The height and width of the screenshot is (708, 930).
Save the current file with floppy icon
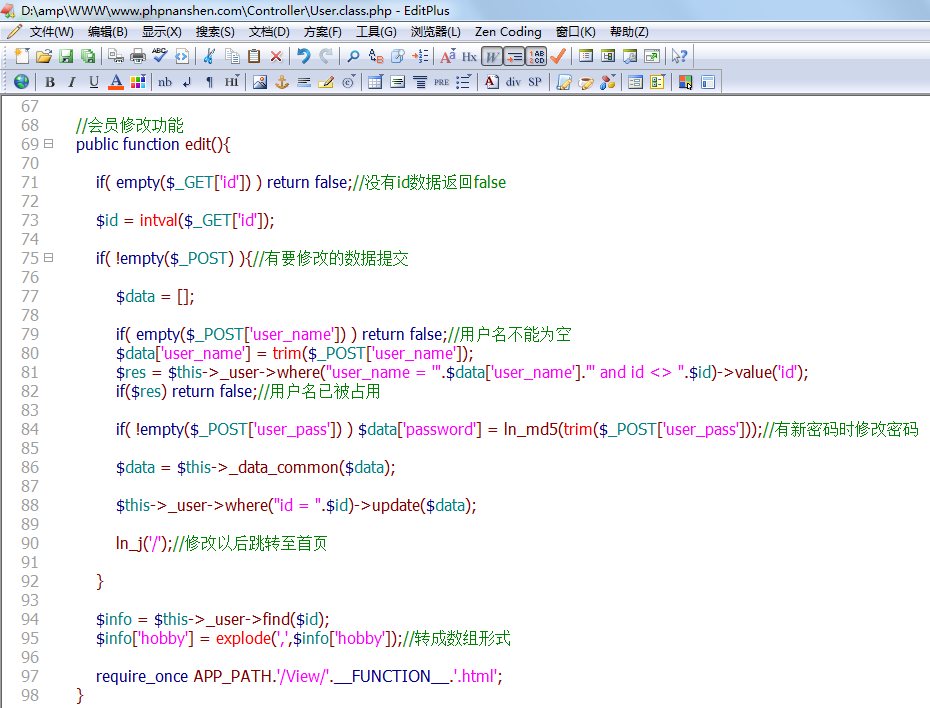(66, 56)
